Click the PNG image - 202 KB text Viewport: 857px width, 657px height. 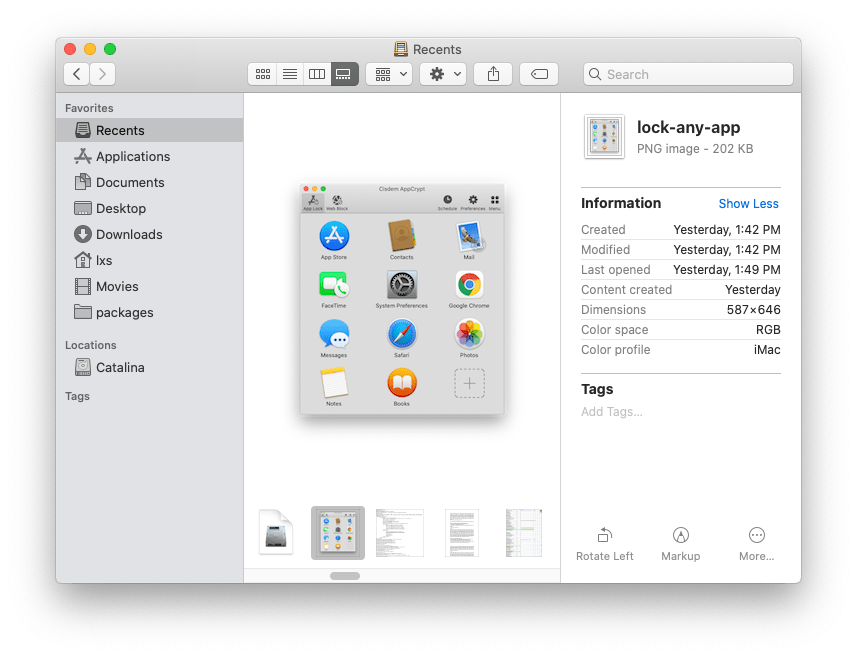pyautogui.click(x=695, y=149)
